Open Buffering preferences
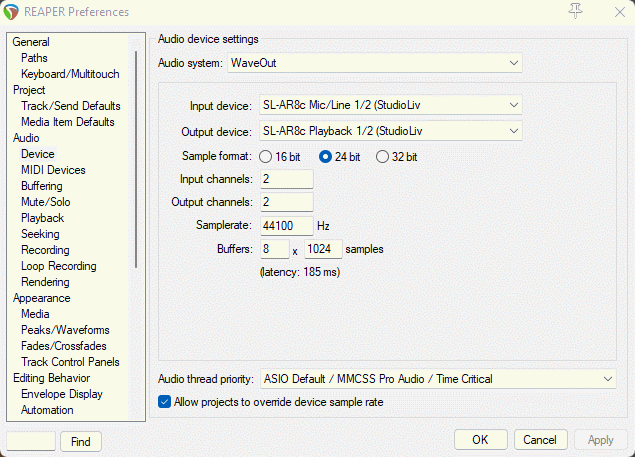Image resolution: width=635 pixels, height=457 pixels. [42, 186]
